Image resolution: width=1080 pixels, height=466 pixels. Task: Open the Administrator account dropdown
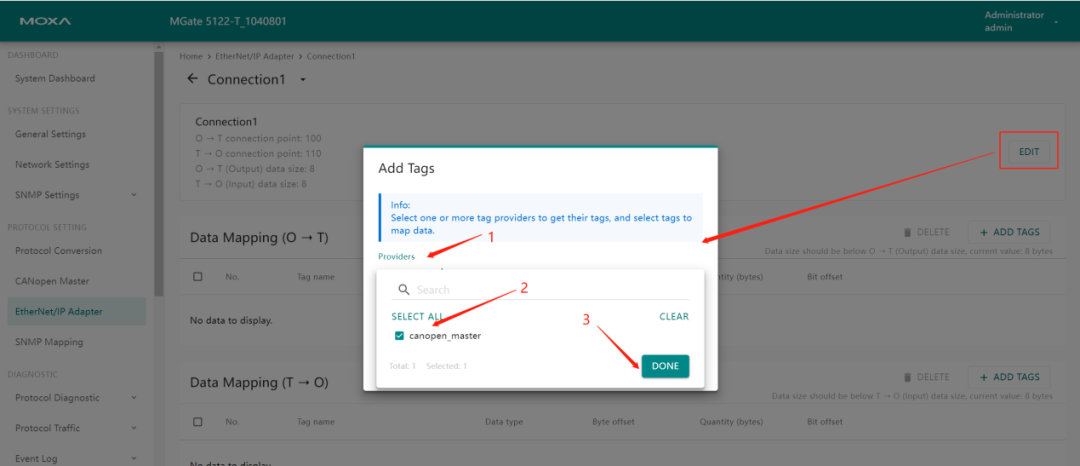click(x=1055, y=21)
